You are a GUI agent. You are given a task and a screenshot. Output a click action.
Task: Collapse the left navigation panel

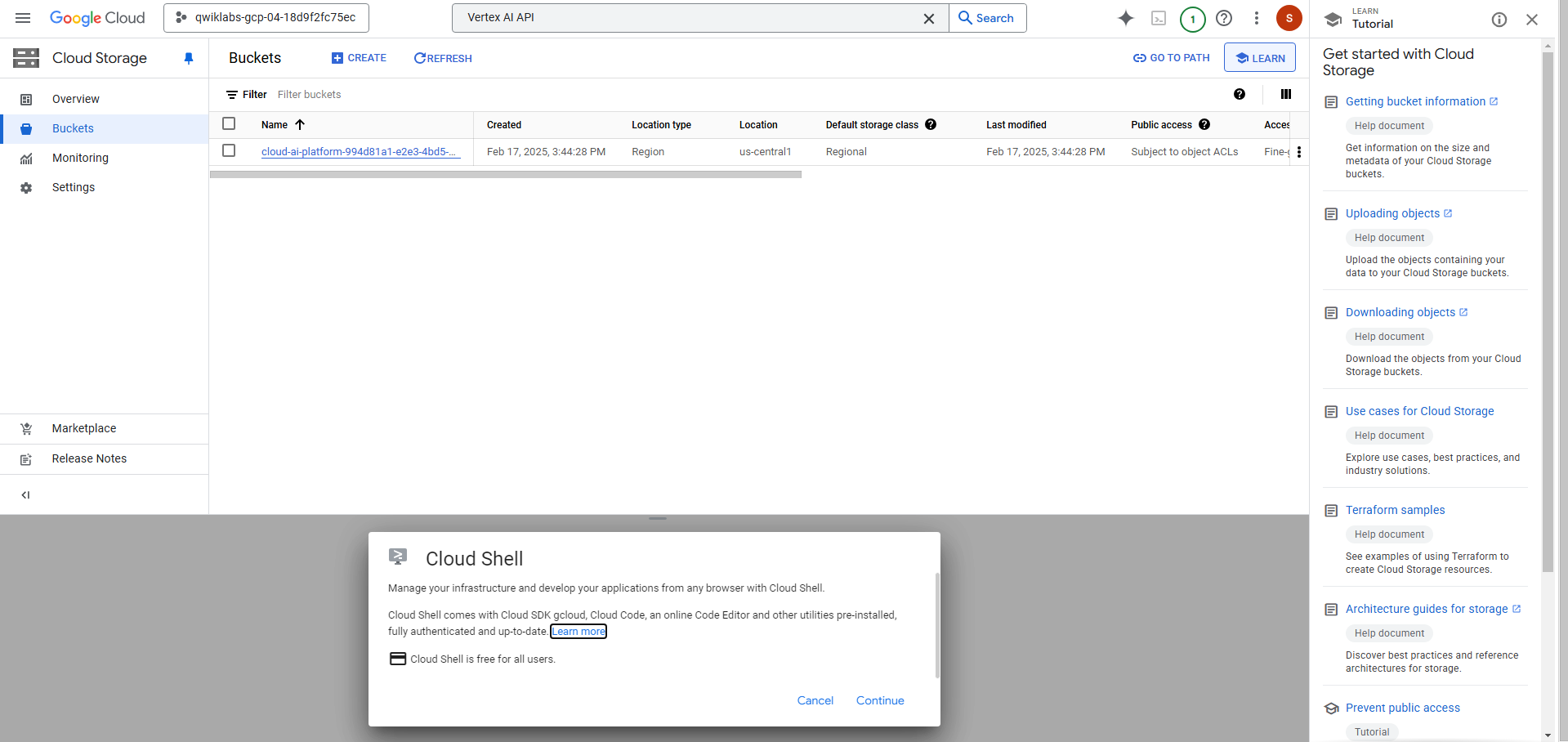(26, 494)
